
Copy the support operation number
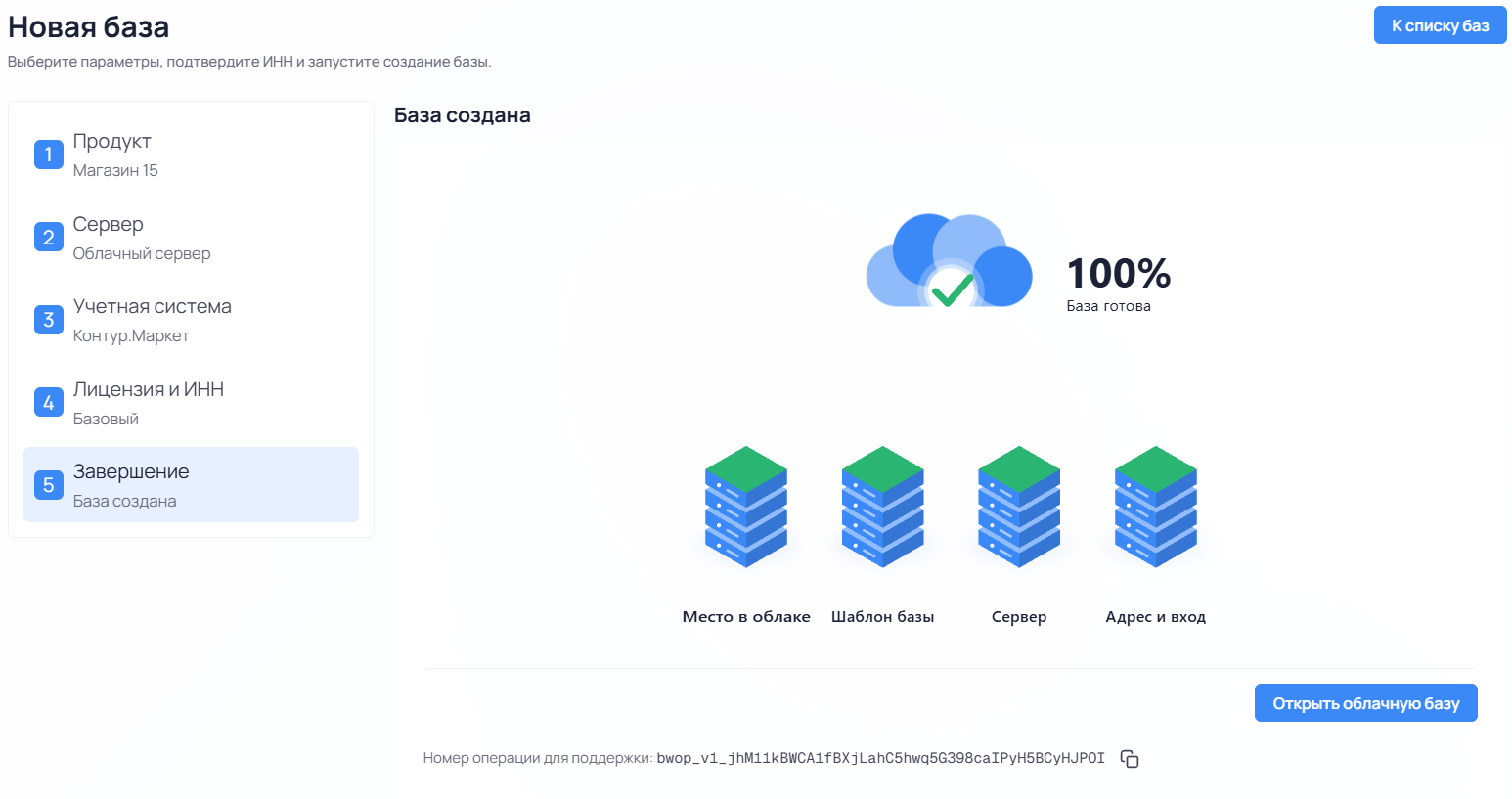click(1130, 759)
